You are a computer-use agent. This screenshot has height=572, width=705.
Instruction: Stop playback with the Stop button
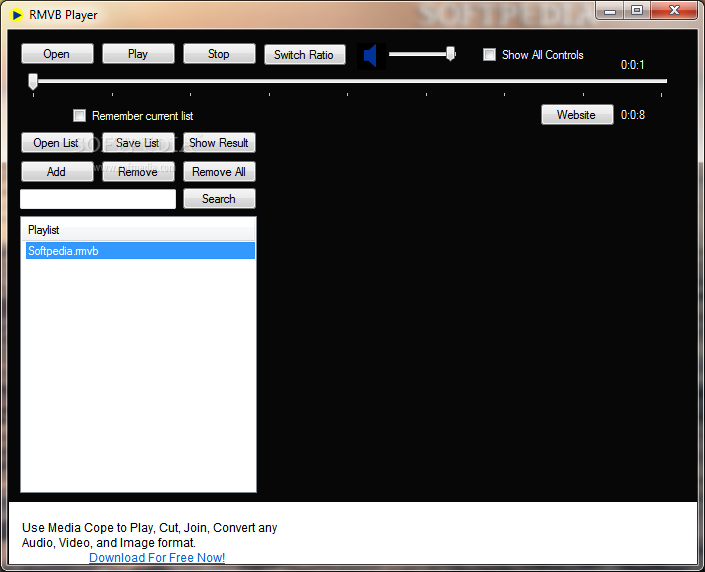(219, 54)
